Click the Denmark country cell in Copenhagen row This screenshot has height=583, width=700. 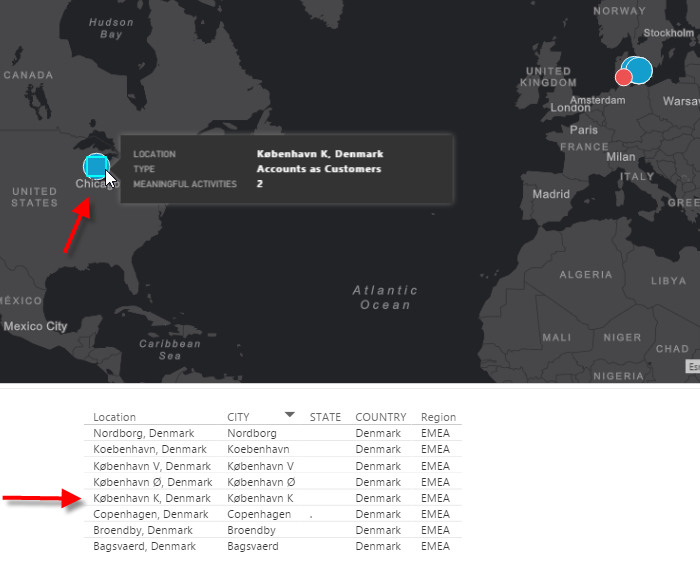[x=378, y=514]
